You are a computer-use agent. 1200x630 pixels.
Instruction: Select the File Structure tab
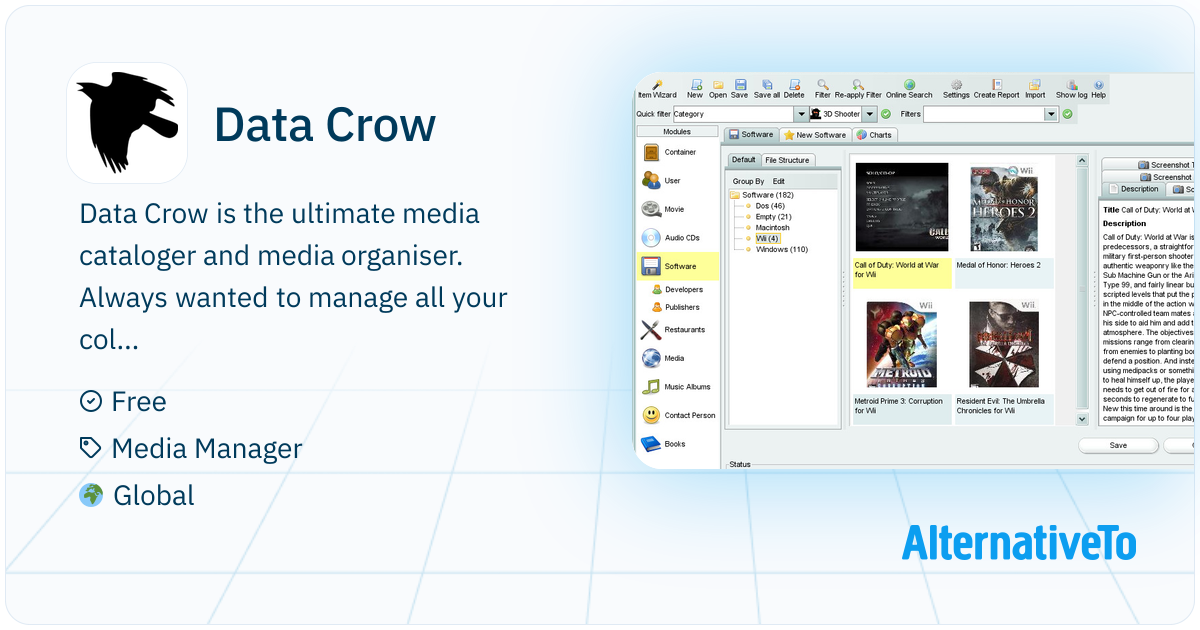tap(788, 160)
